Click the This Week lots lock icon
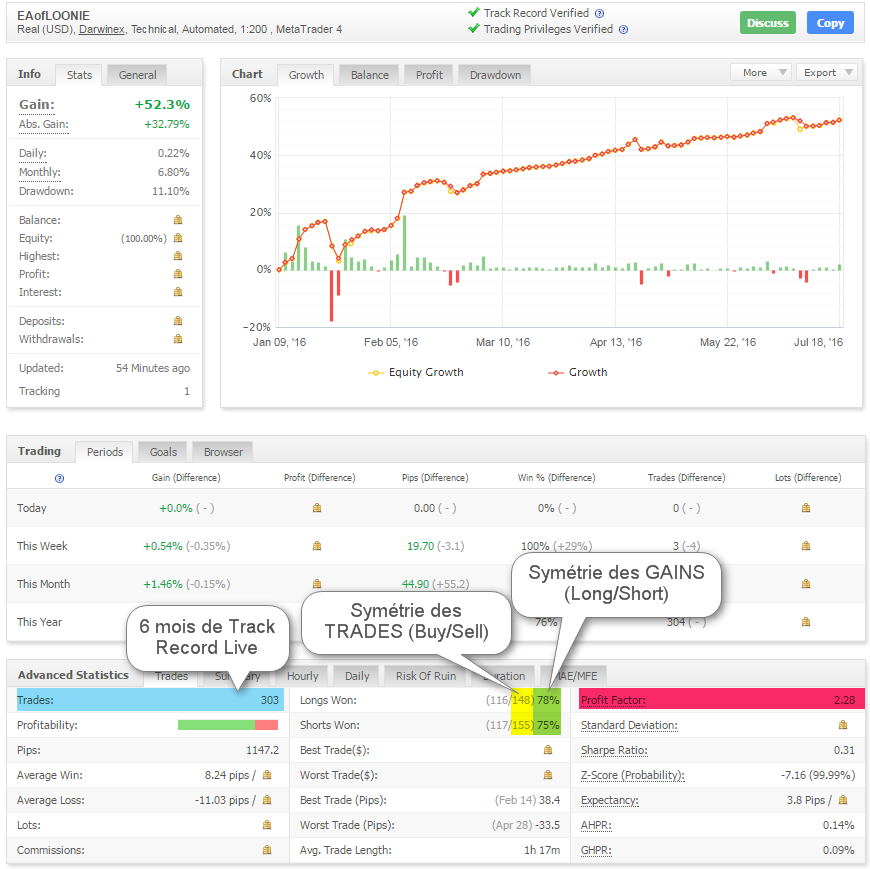The height and width of the screenshot is (869, 870). (x=806, y=546)
